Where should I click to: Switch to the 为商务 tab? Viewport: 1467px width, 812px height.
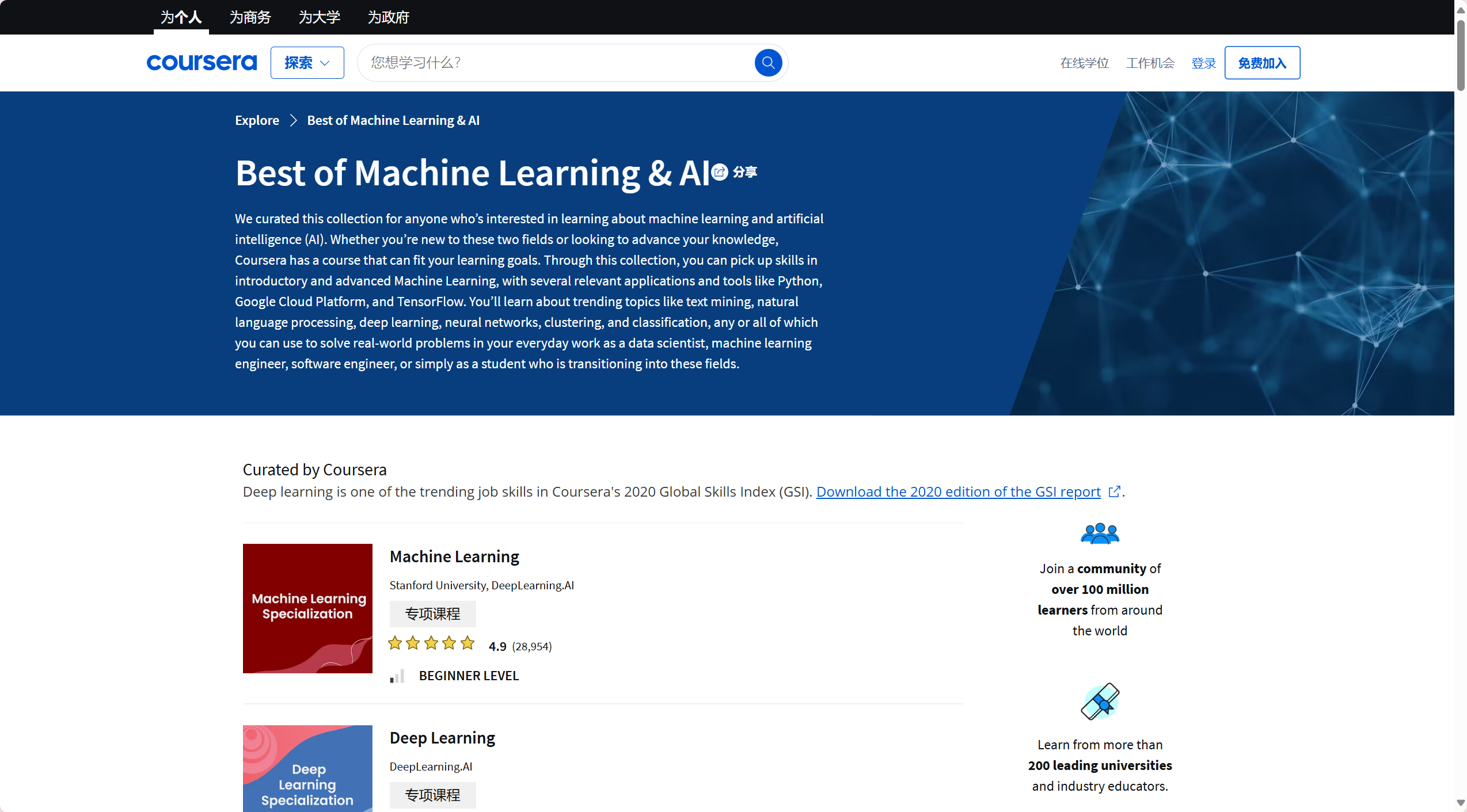point(250,17)
